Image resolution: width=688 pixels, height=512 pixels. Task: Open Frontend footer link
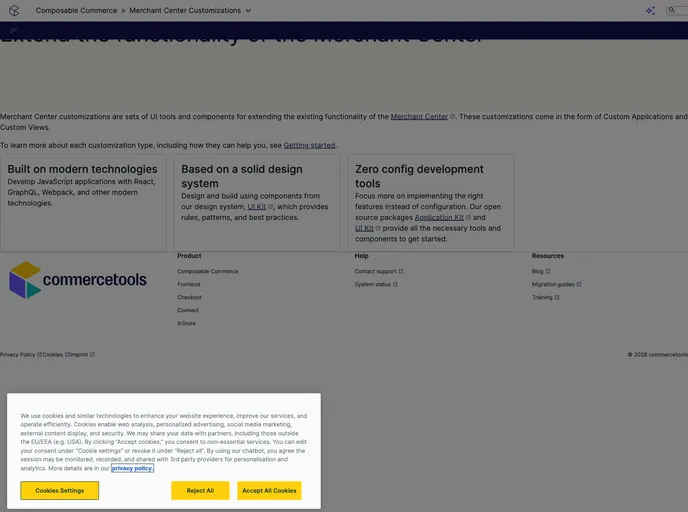tap(189, 284)
